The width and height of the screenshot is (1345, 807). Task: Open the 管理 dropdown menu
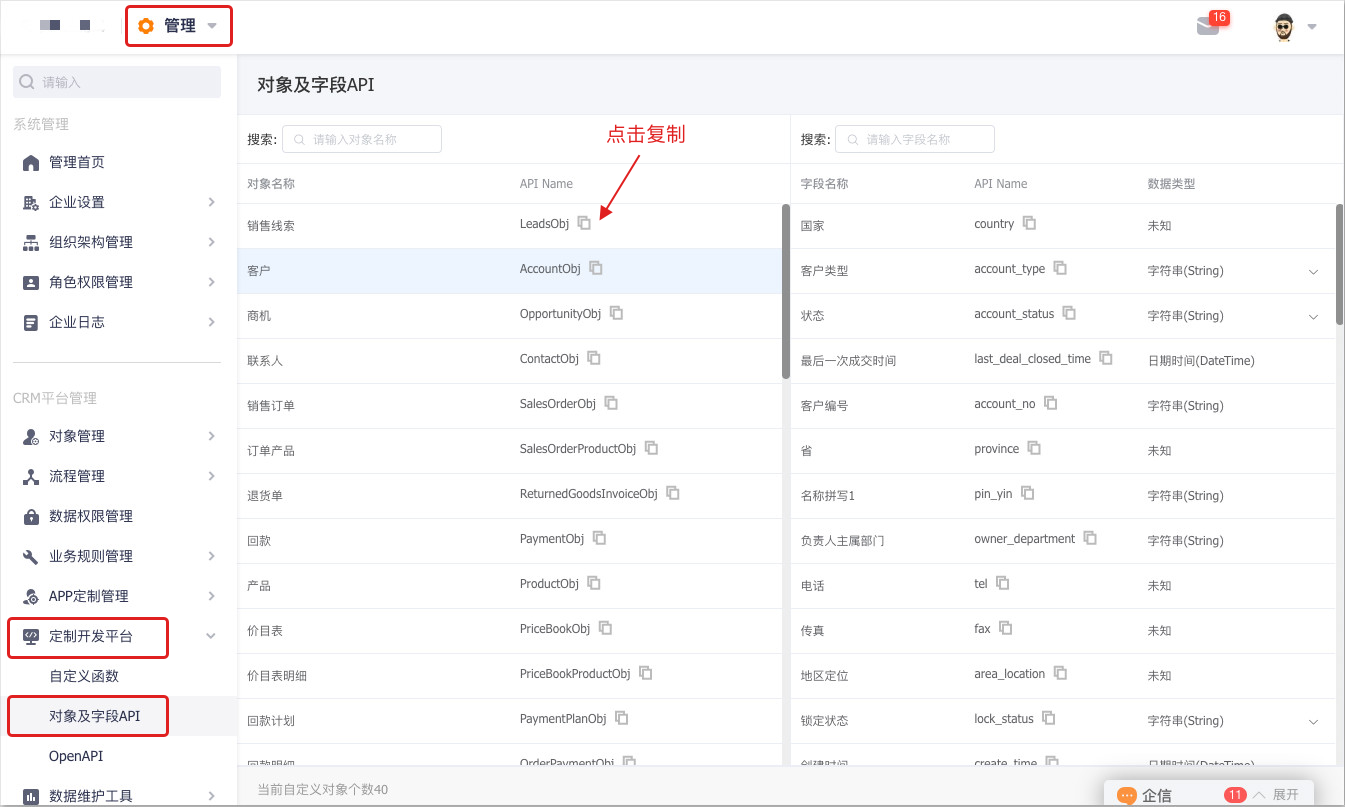coord(179,26)
